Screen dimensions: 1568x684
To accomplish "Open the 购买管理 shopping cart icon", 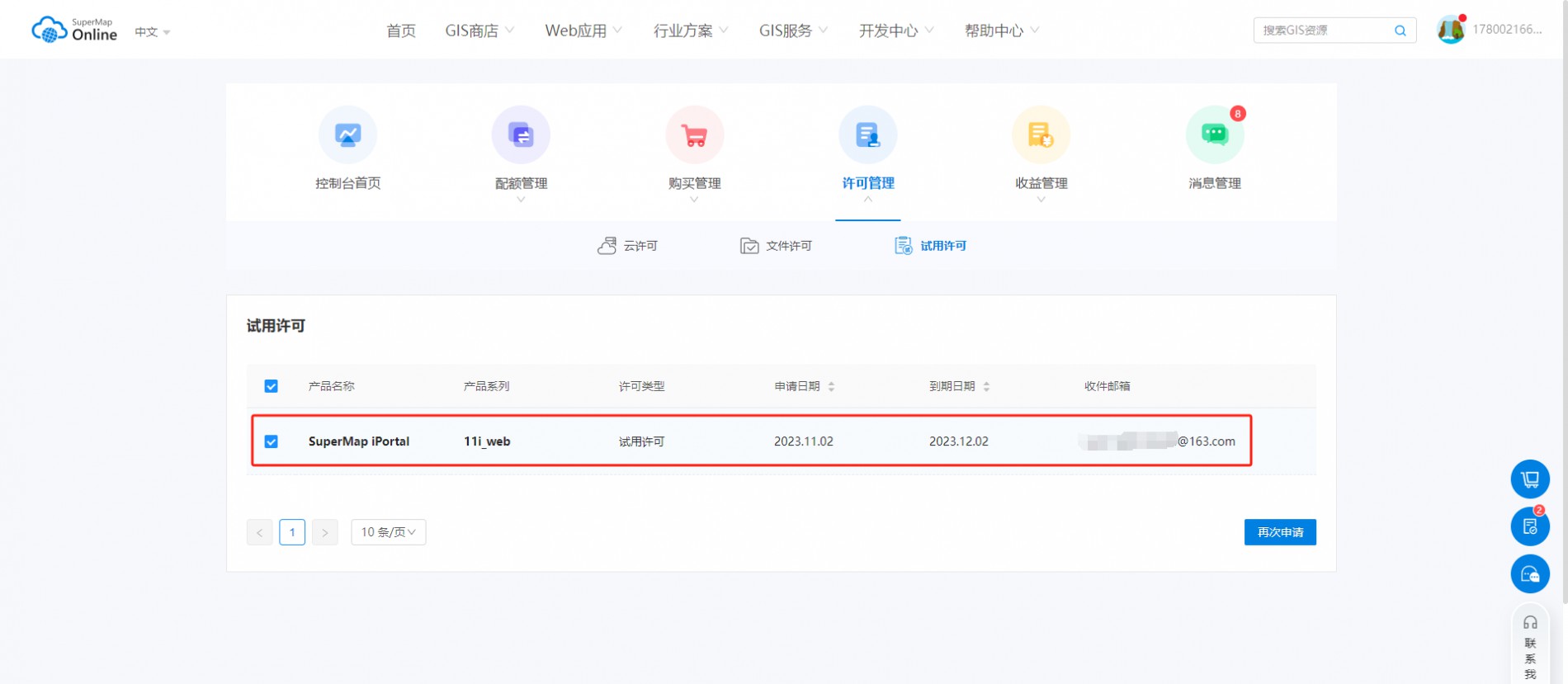I will [694, 134].
